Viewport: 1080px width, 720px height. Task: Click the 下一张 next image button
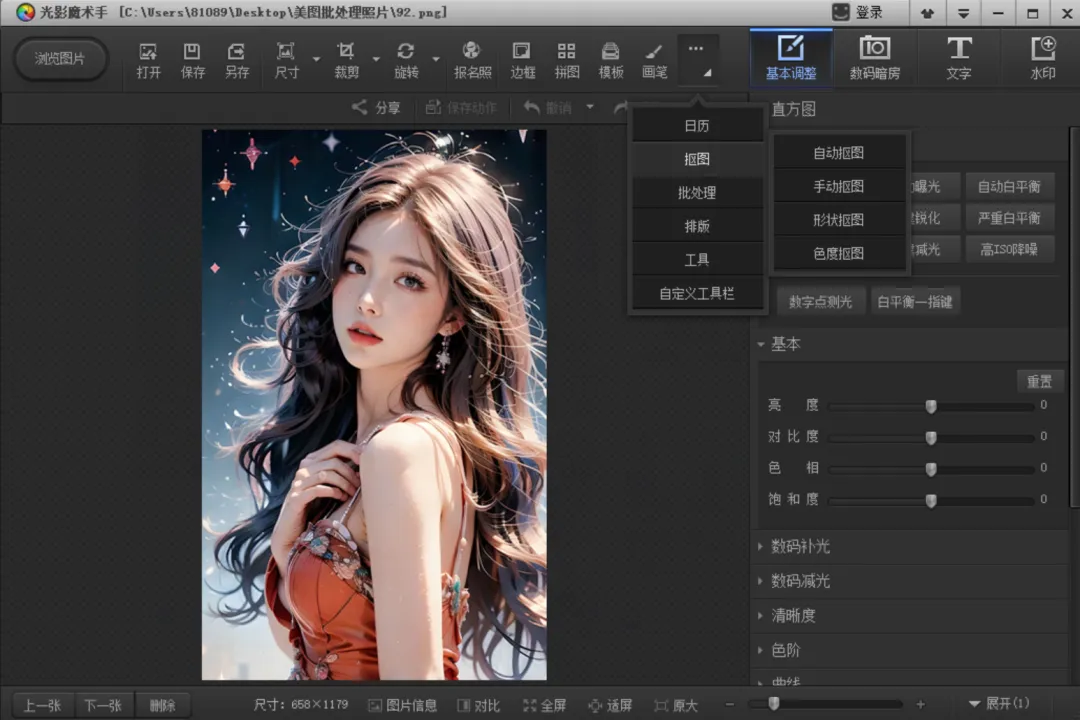click(103, 705)
